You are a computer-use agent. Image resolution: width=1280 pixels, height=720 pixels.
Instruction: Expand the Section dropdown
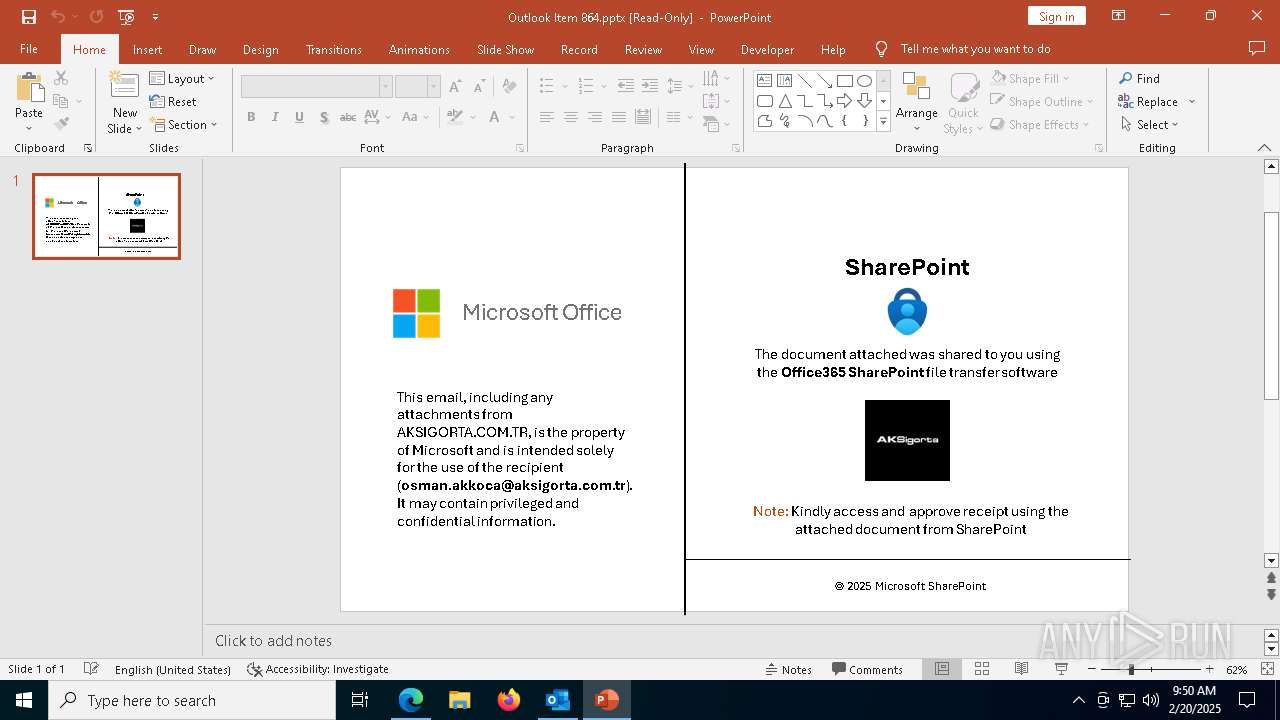tap(184, 125)
